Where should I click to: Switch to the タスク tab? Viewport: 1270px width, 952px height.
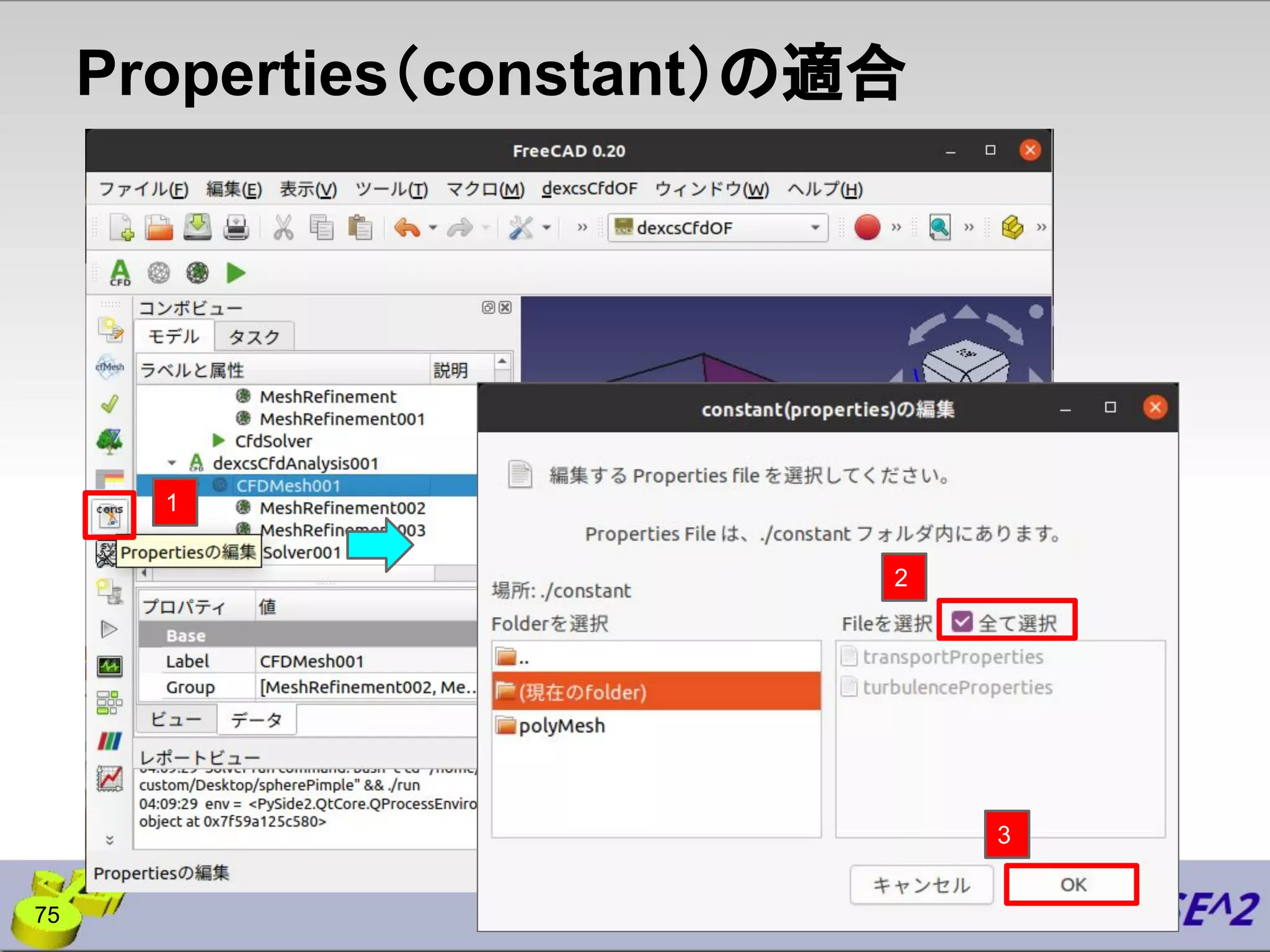[254, 337]
